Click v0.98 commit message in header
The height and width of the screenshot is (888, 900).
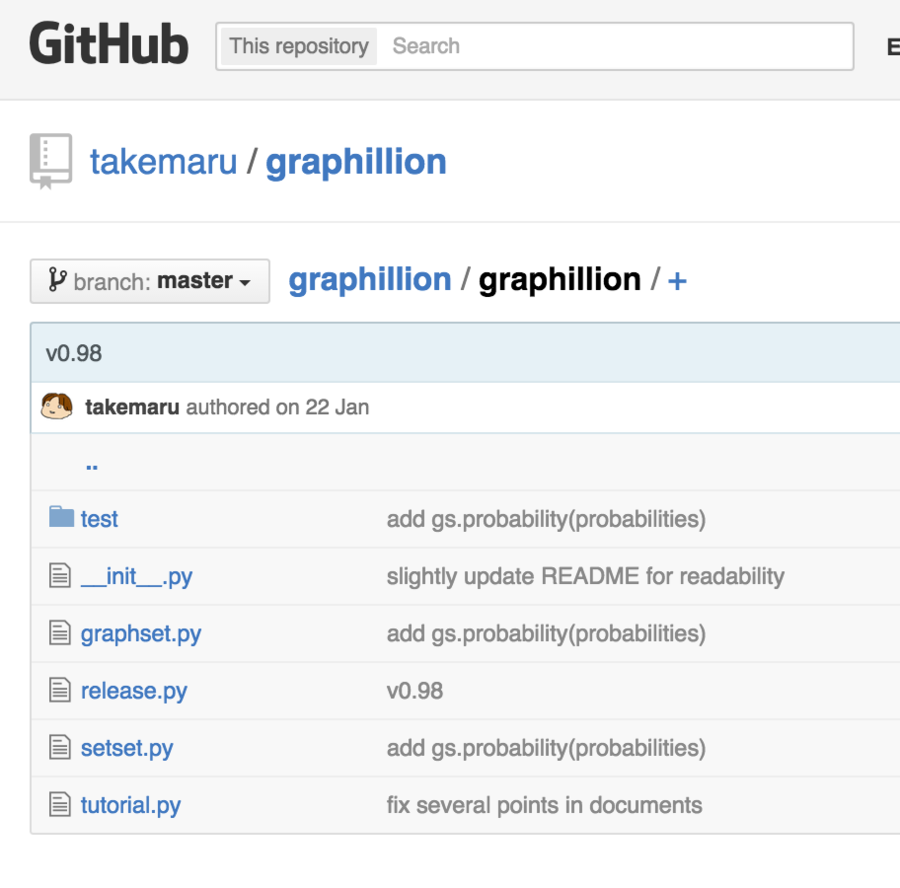(x=74, y=354)
